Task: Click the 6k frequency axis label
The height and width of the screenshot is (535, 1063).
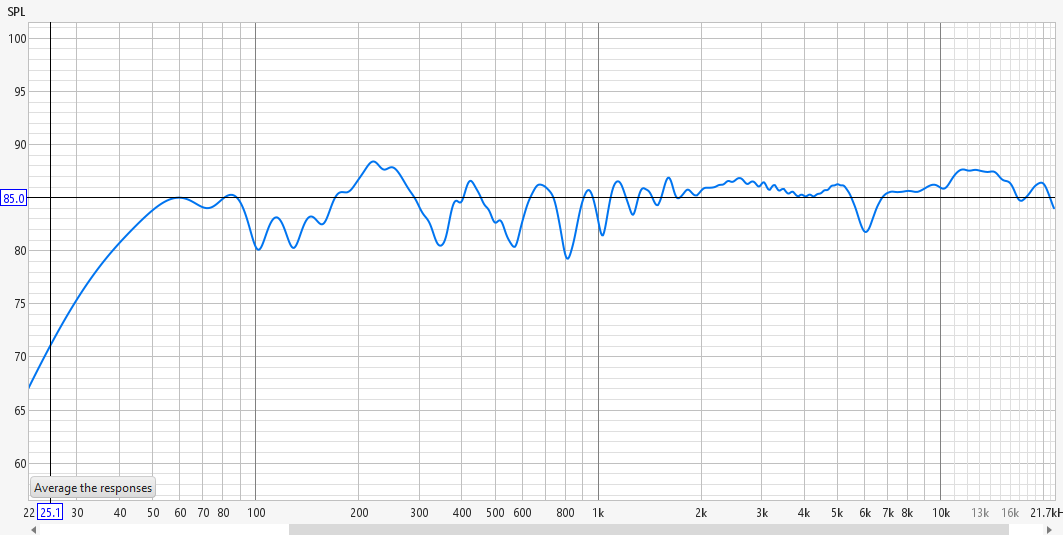Action: pos(864,512)
